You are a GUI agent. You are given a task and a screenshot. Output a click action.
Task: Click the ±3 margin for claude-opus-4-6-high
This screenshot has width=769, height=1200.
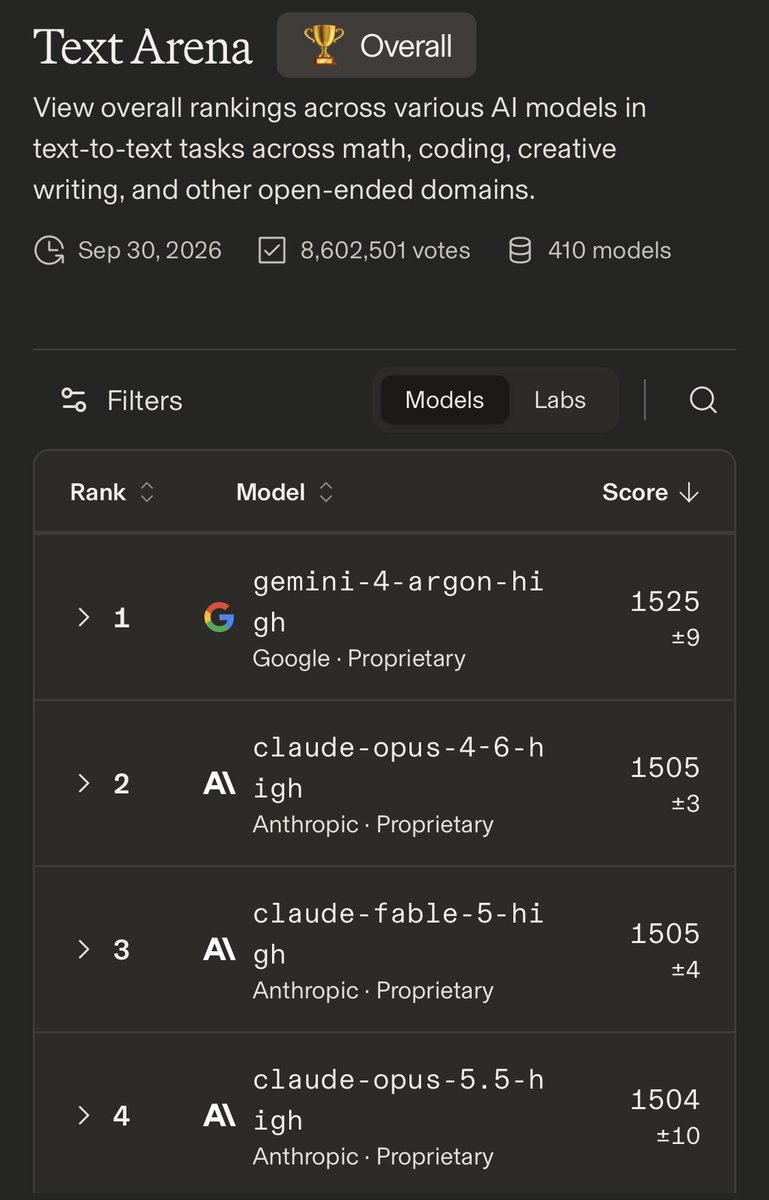(685, 804)
